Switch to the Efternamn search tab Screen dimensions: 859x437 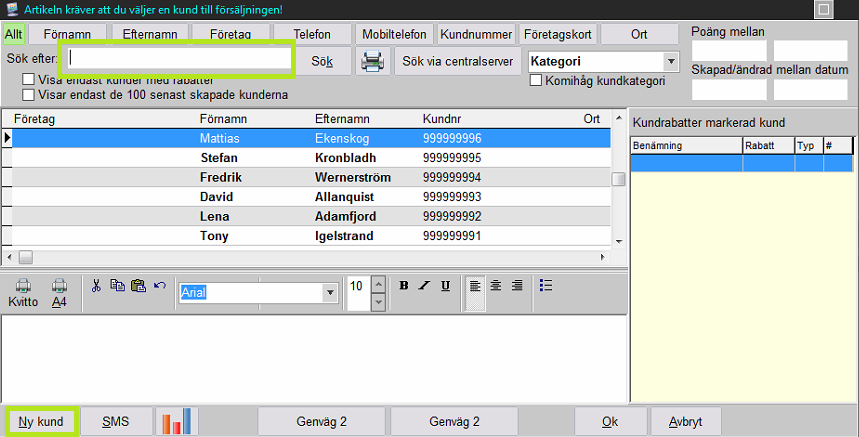[150, 34]
